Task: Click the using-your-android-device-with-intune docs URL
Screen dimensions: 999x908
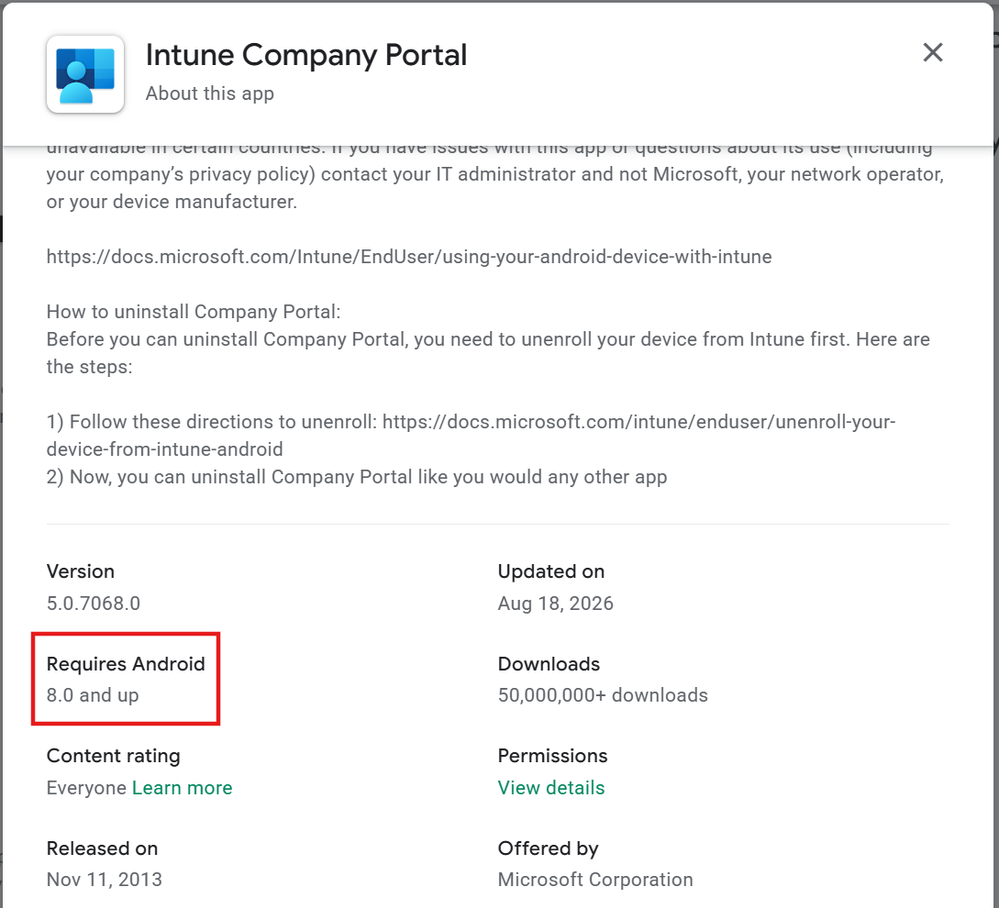Action: [409, 257]
